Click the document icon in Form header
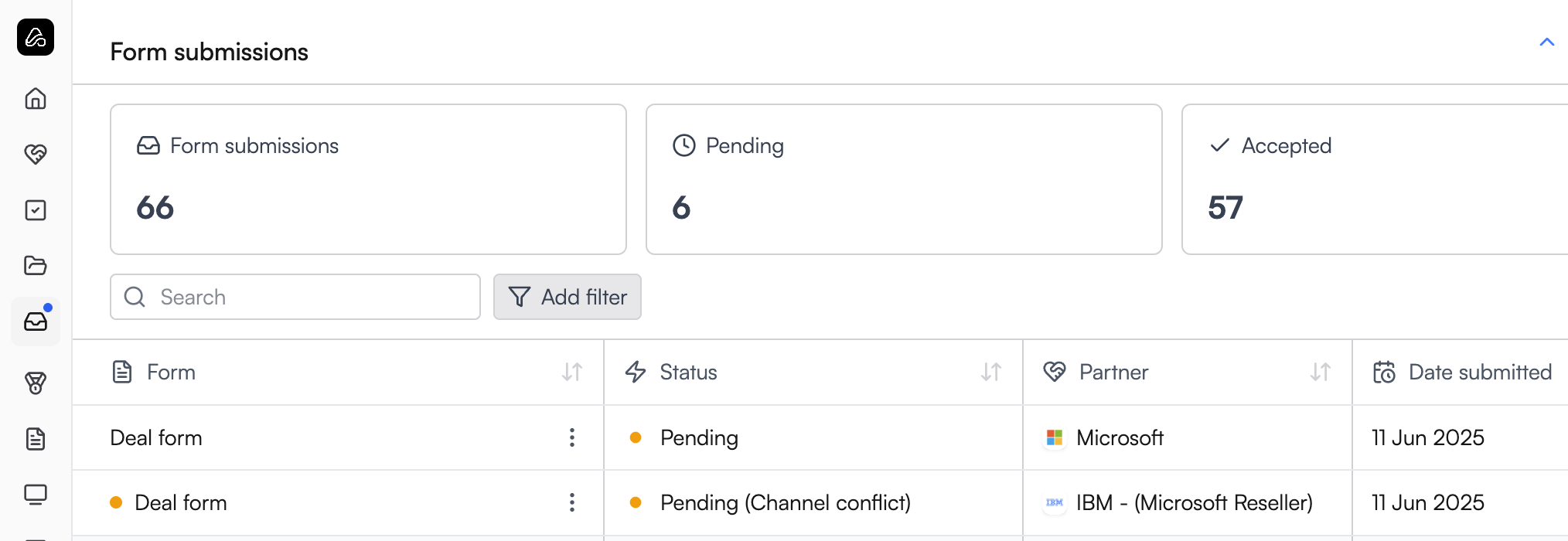This screenshot has height=541, width=1568. (x=122, y=373)
